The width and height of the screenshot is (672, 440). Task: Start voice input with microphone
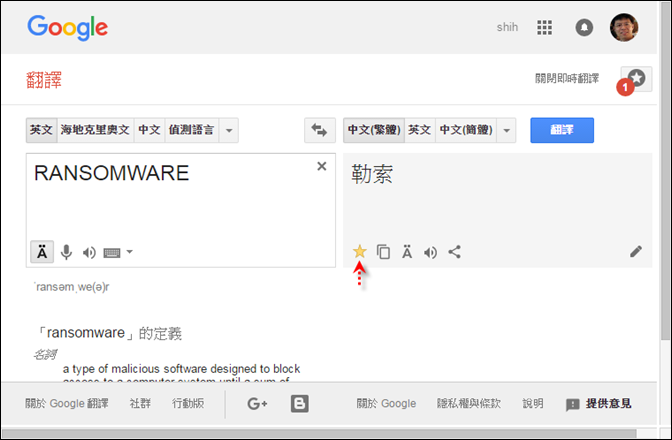[x=66, y=252]
